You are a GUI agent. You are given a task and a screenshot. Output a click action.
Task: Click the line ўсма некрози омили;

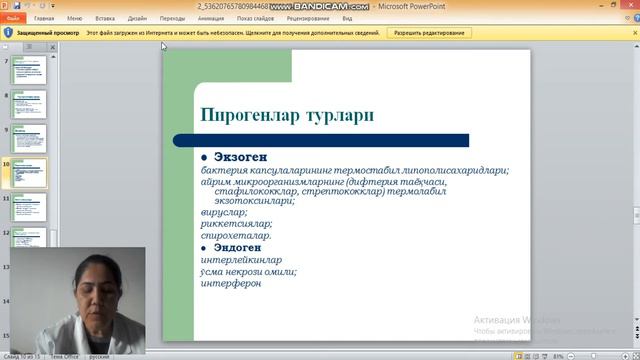(x=249, y=271)
